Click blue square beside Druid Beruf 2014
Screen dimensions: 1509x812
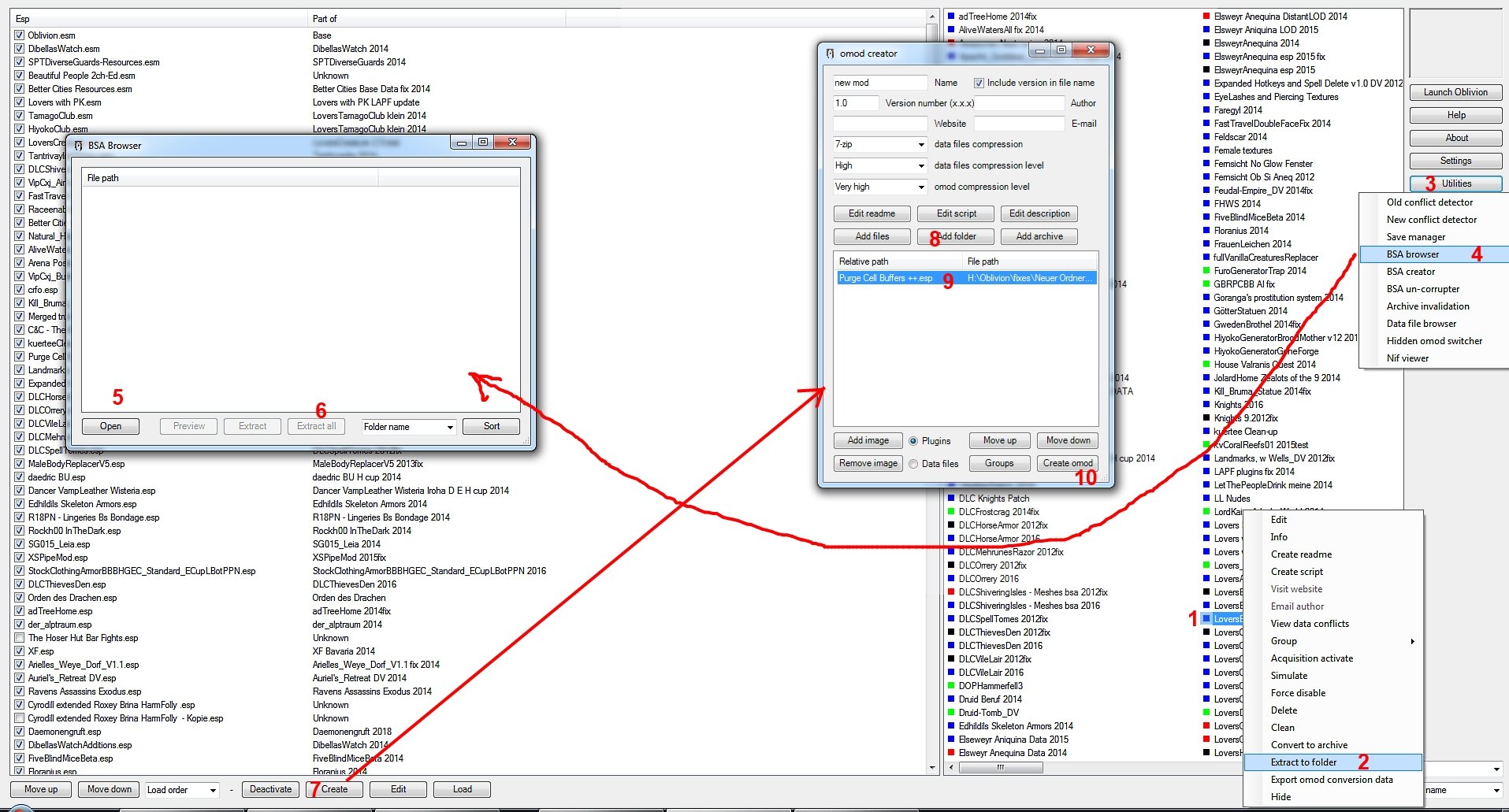click(951, 699)
